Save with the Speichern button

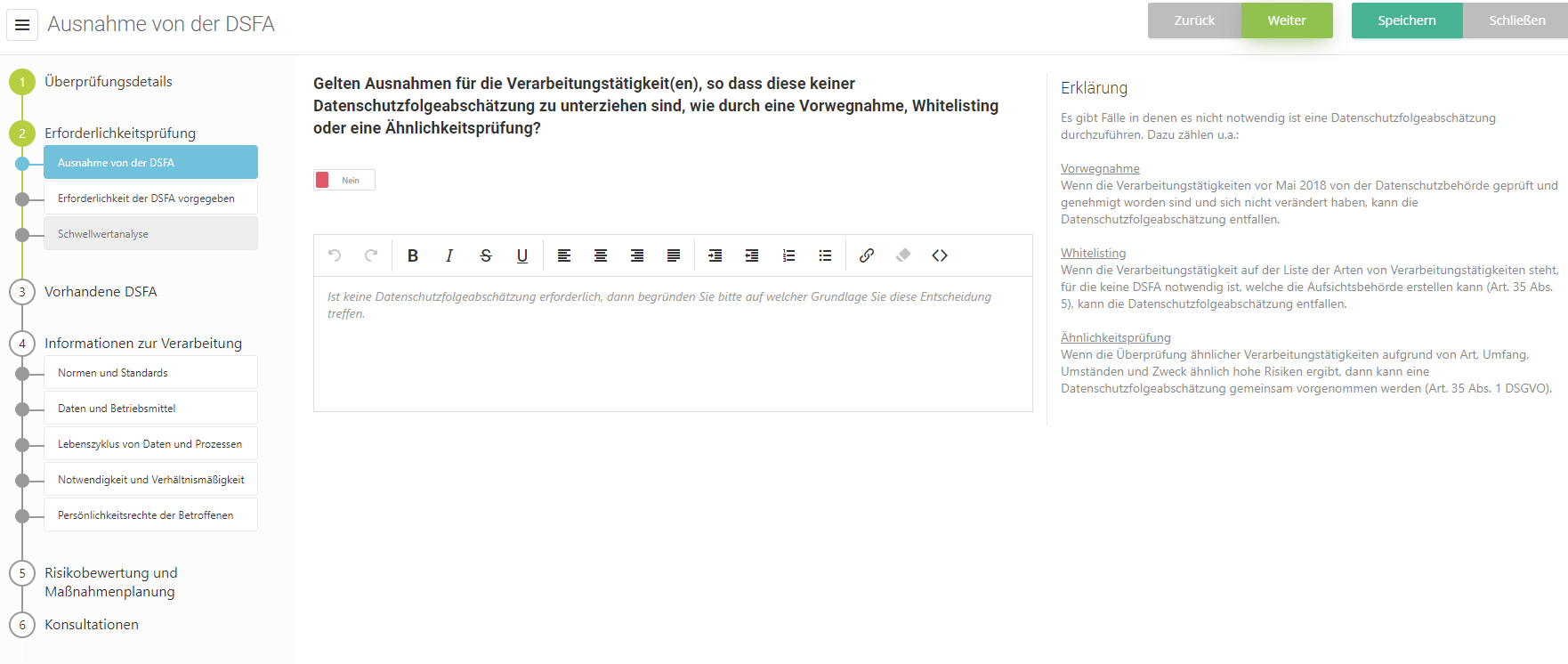(x=1406, y=20)
